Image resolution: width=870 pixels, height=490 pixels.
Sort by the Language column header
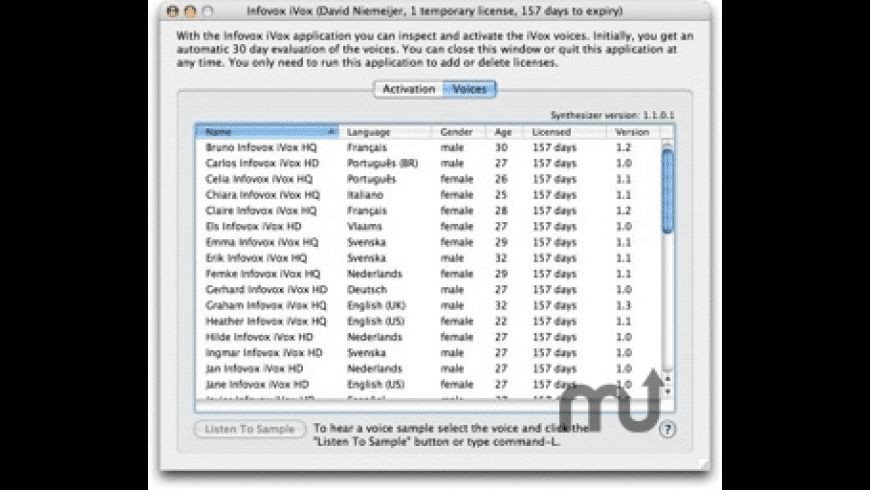385,132
